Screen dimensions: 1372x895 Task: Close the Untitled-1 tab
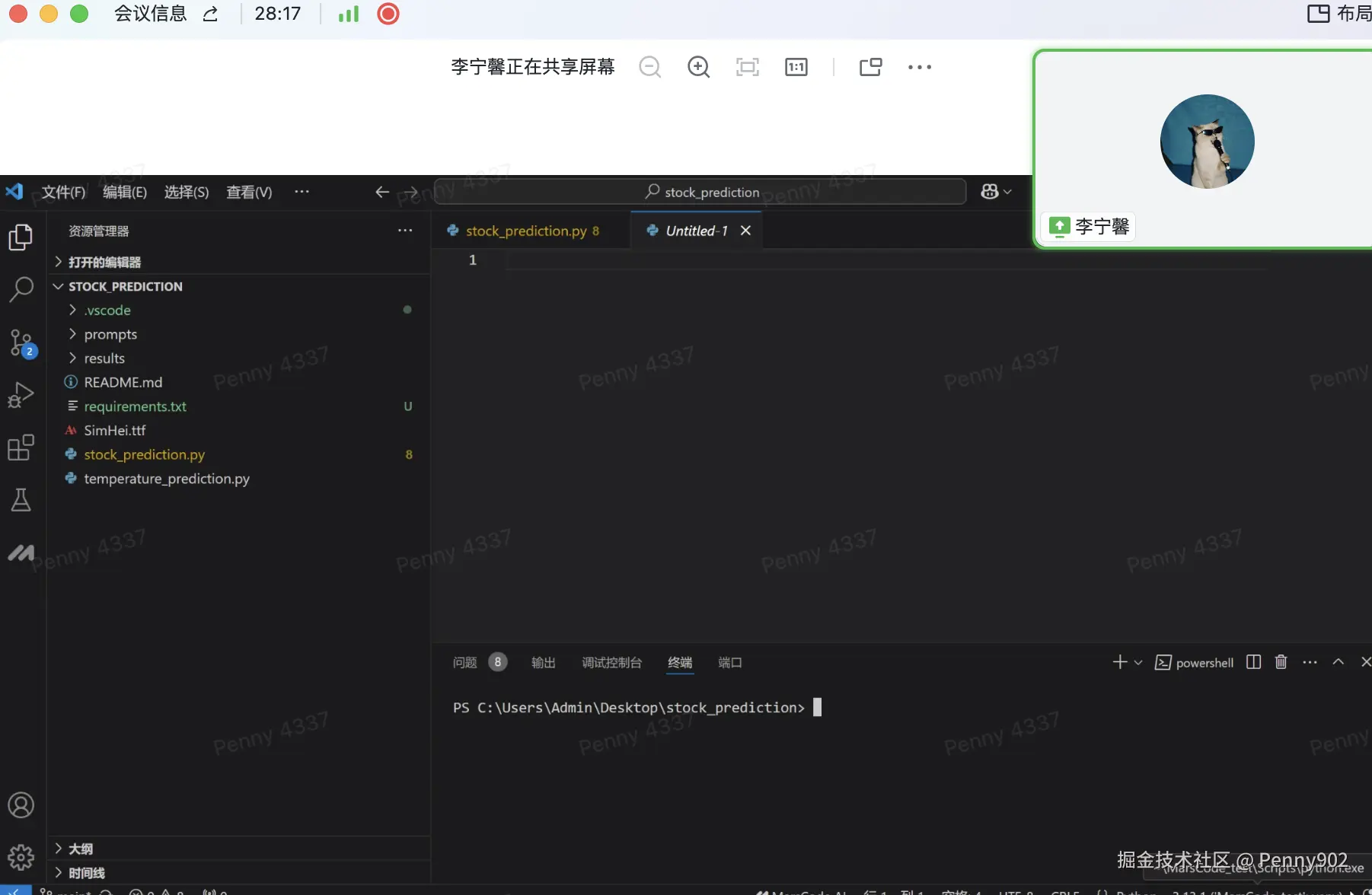(746, 231)
